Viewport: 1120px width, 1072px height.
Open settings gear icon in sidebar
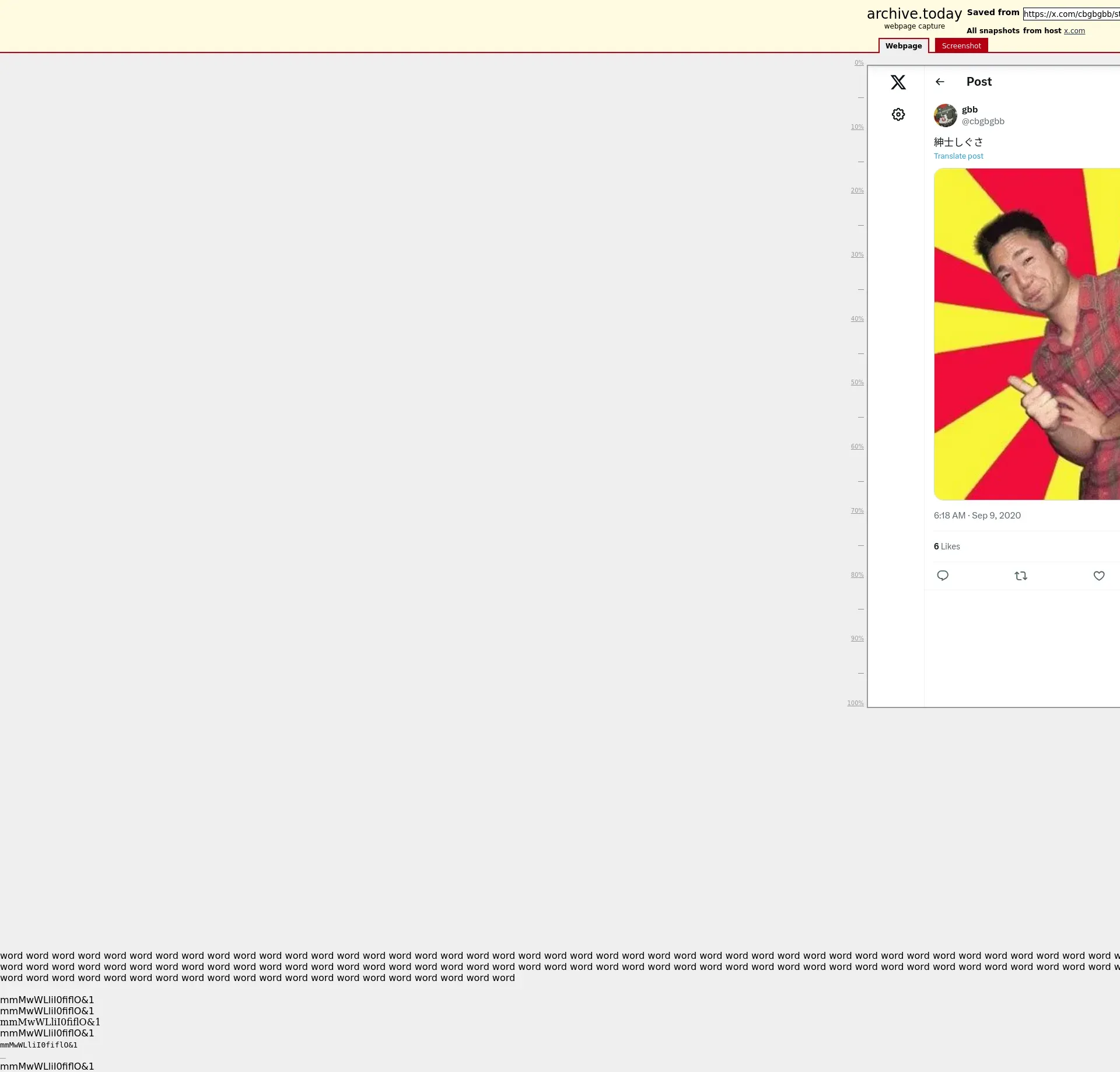click(898, 114)
